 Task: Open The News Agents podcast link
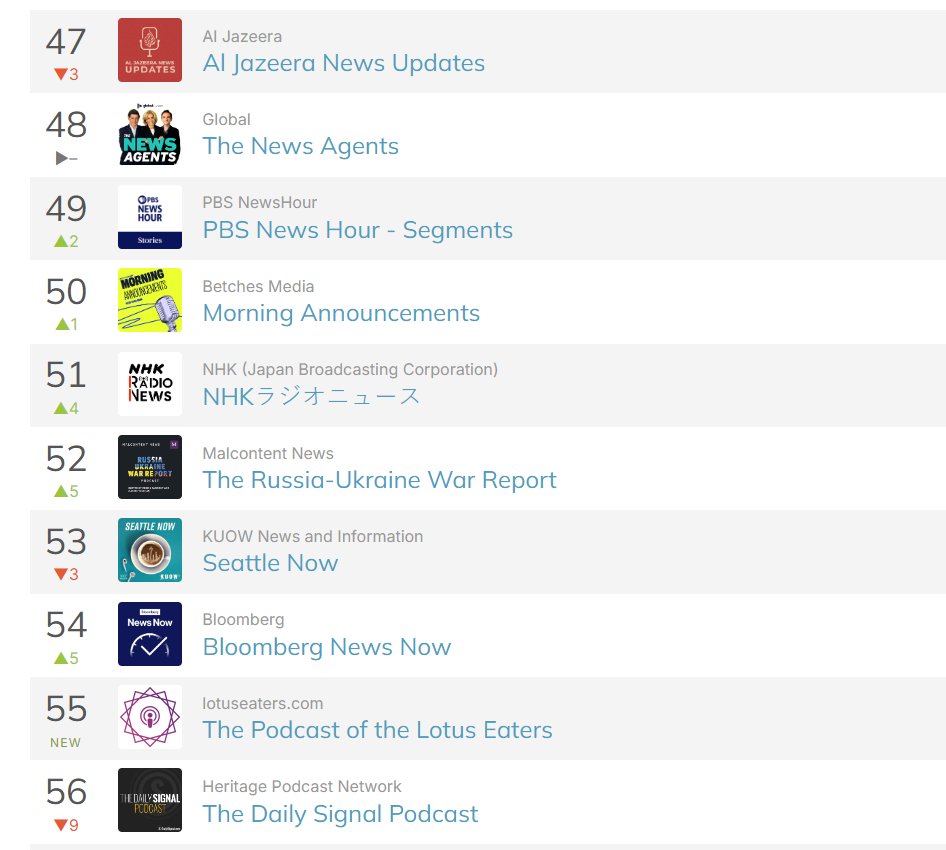click(300, 146)
